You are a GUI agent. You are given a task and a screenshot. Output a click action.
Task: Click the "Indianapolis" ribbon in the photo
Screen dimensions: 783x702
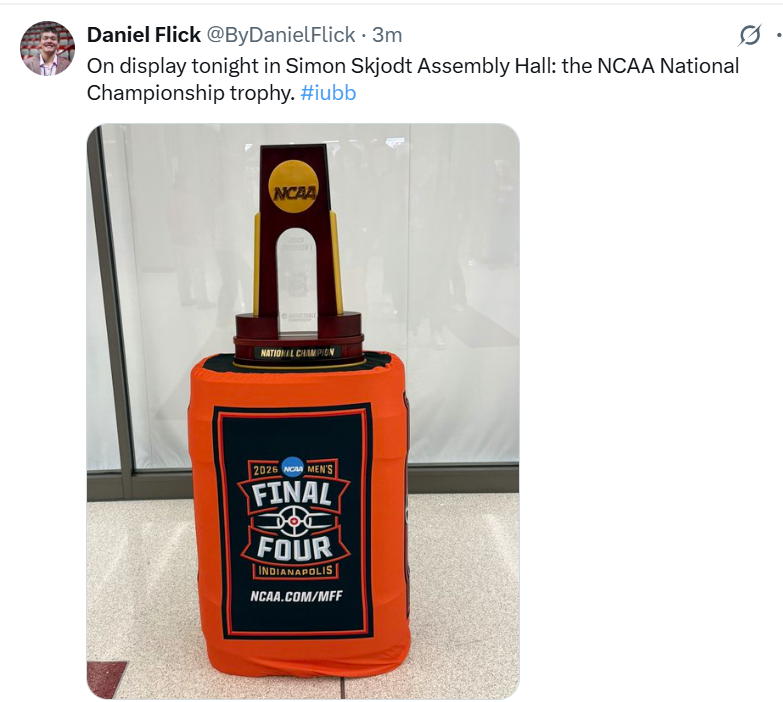[293, 573]
